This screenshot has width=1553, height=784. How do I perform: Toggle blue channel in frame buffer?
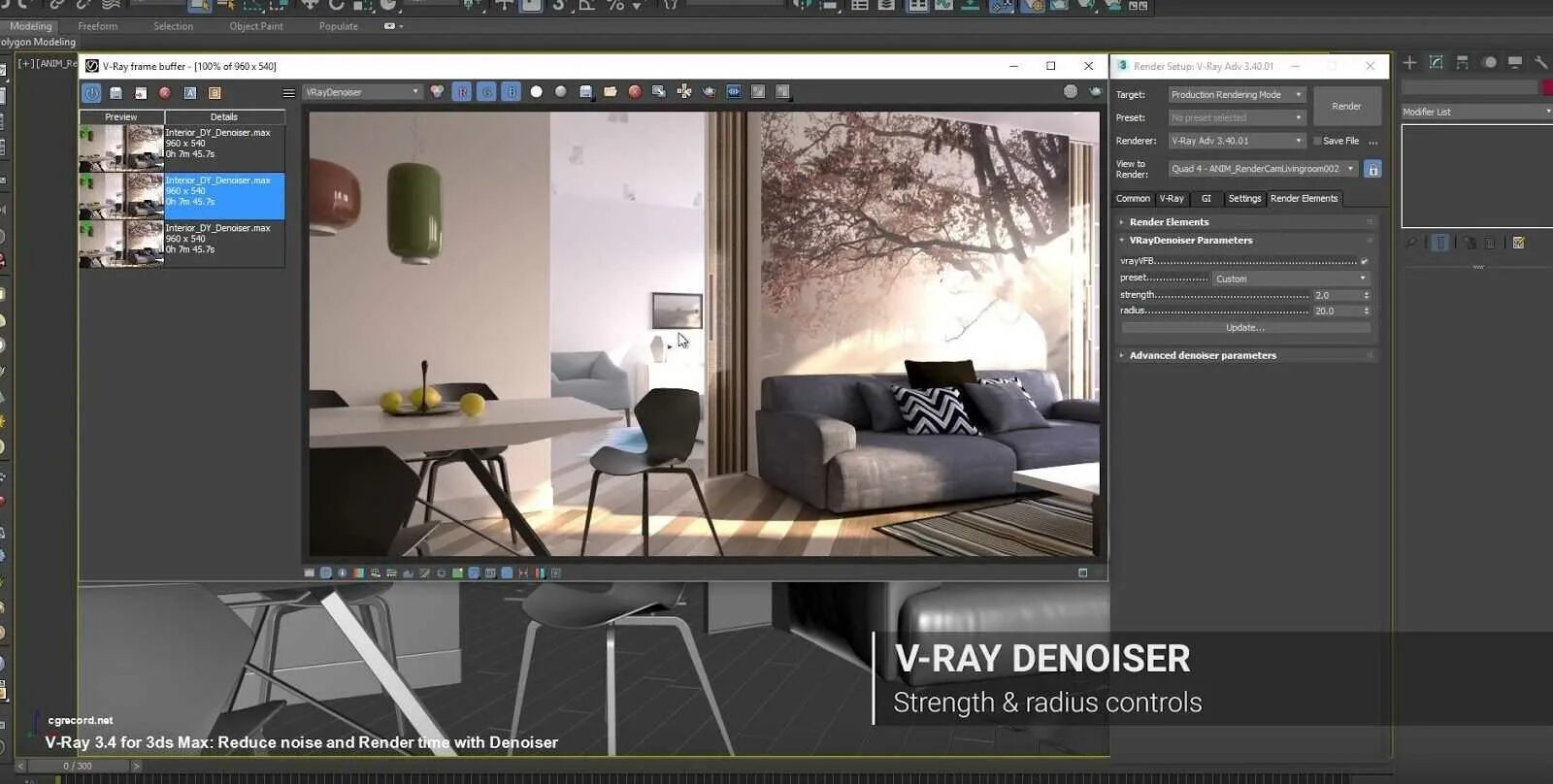click(x=511, y=91)
